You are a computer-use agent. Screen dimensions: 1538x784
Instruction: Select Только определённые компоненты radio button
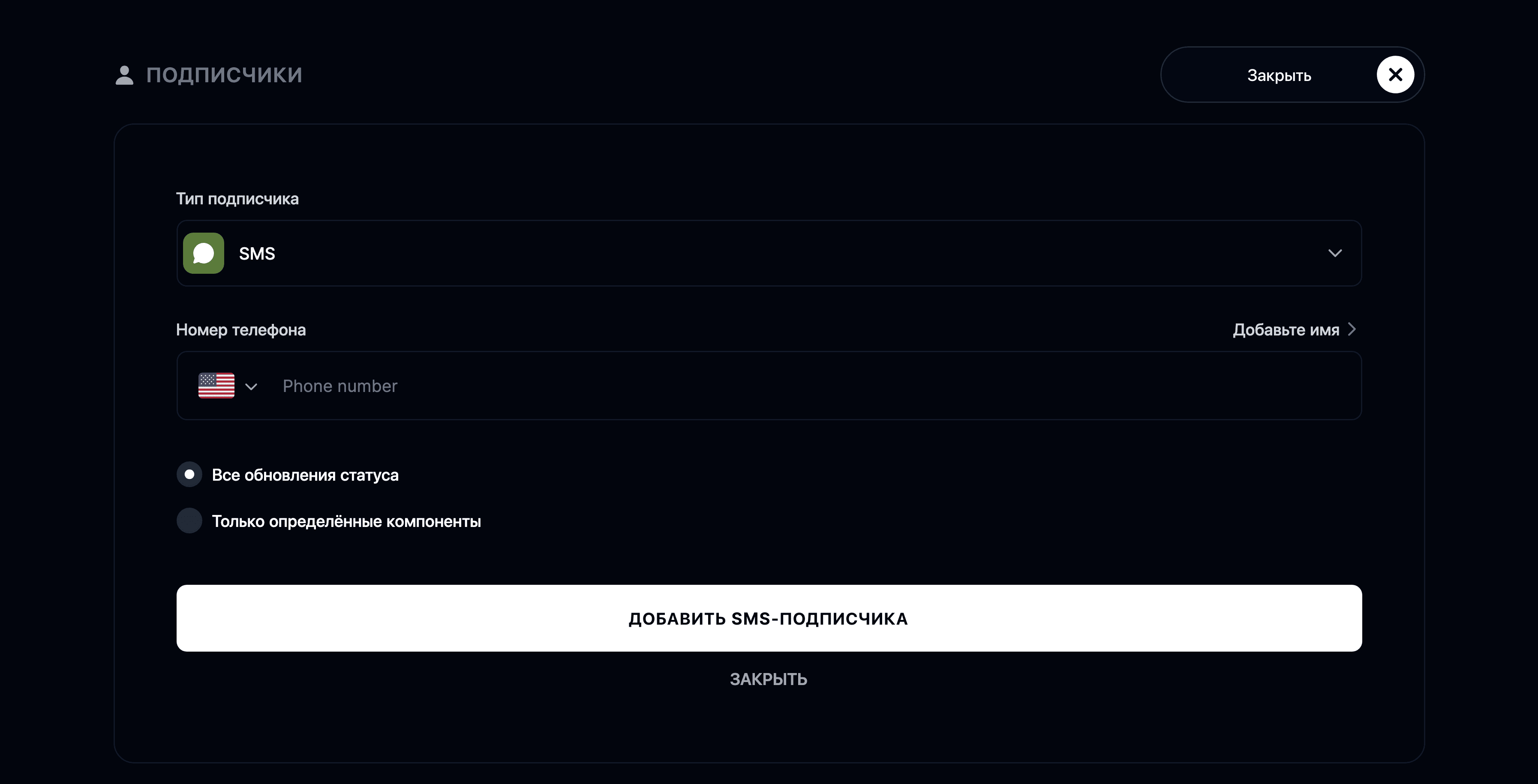click(x=189, y=520)
